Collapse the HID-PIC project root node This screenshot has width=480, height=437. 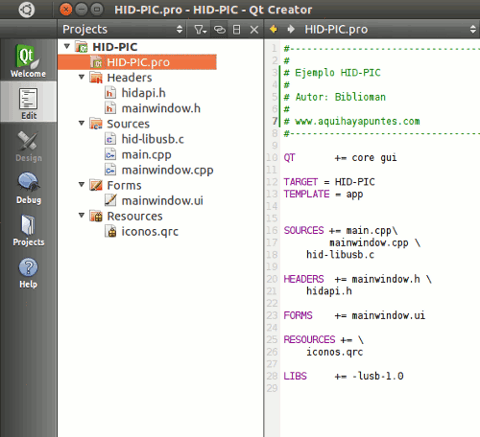[67, 46]
